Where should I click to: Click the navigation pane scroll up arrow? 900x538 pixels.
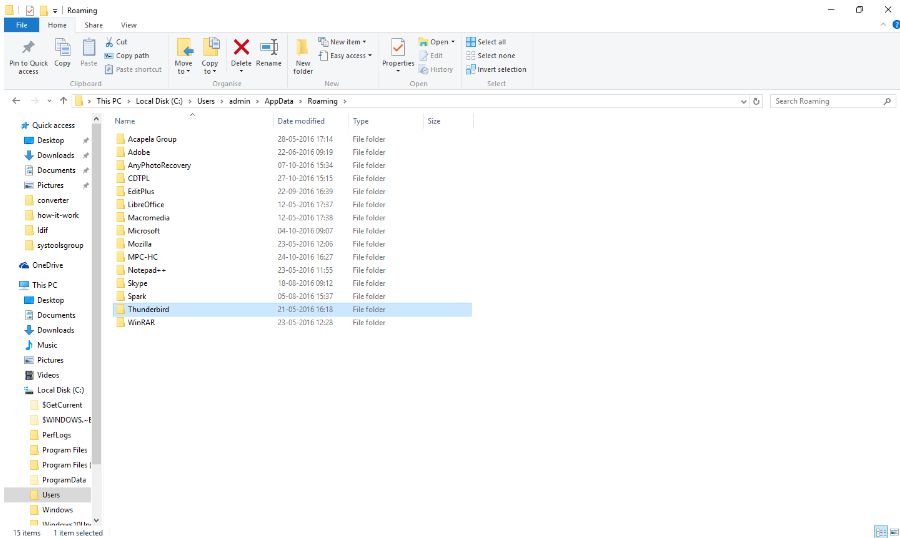click(96, 119)
